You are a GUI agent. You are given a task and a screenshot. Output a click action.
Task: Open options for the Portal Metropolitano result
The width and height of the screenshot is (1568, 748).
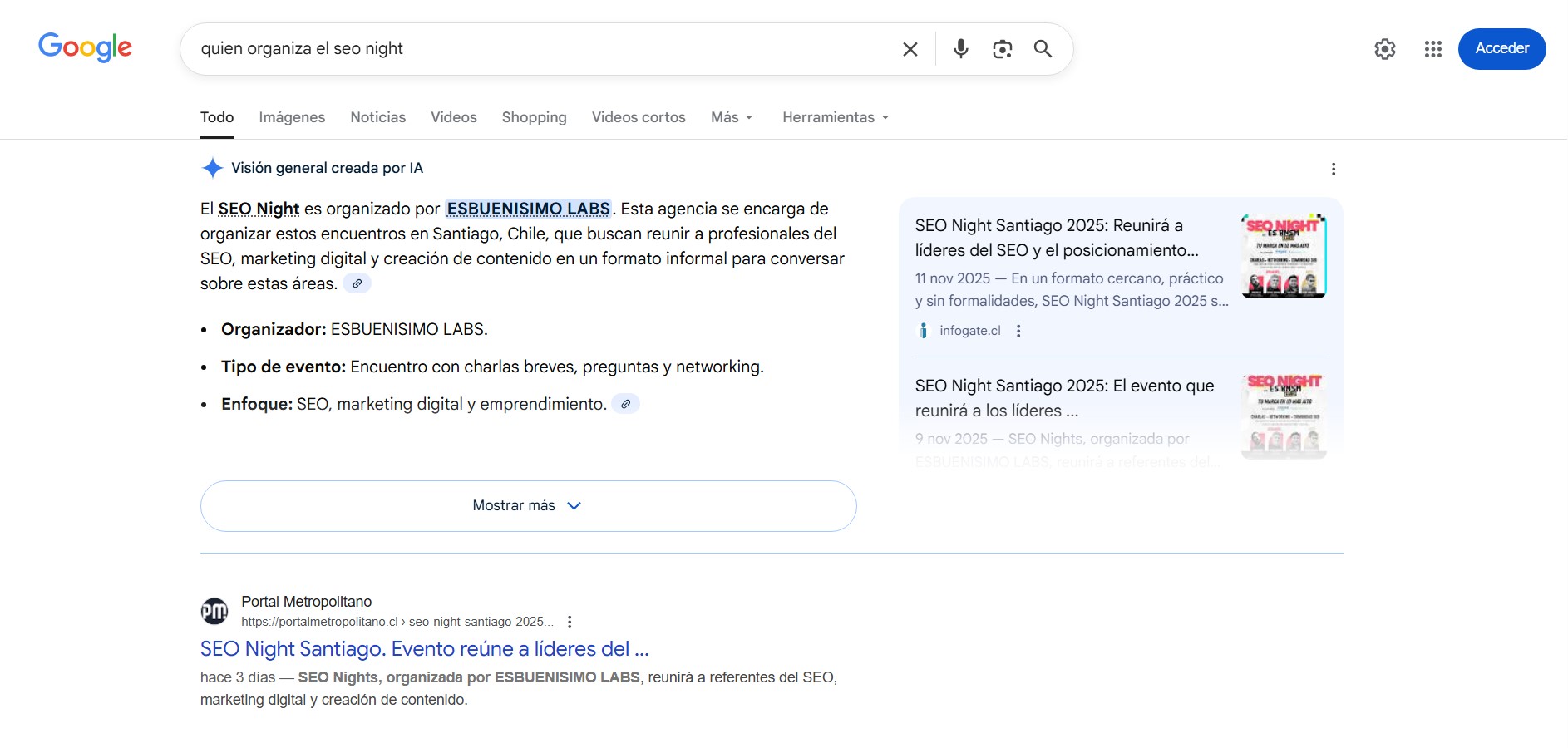570,622
